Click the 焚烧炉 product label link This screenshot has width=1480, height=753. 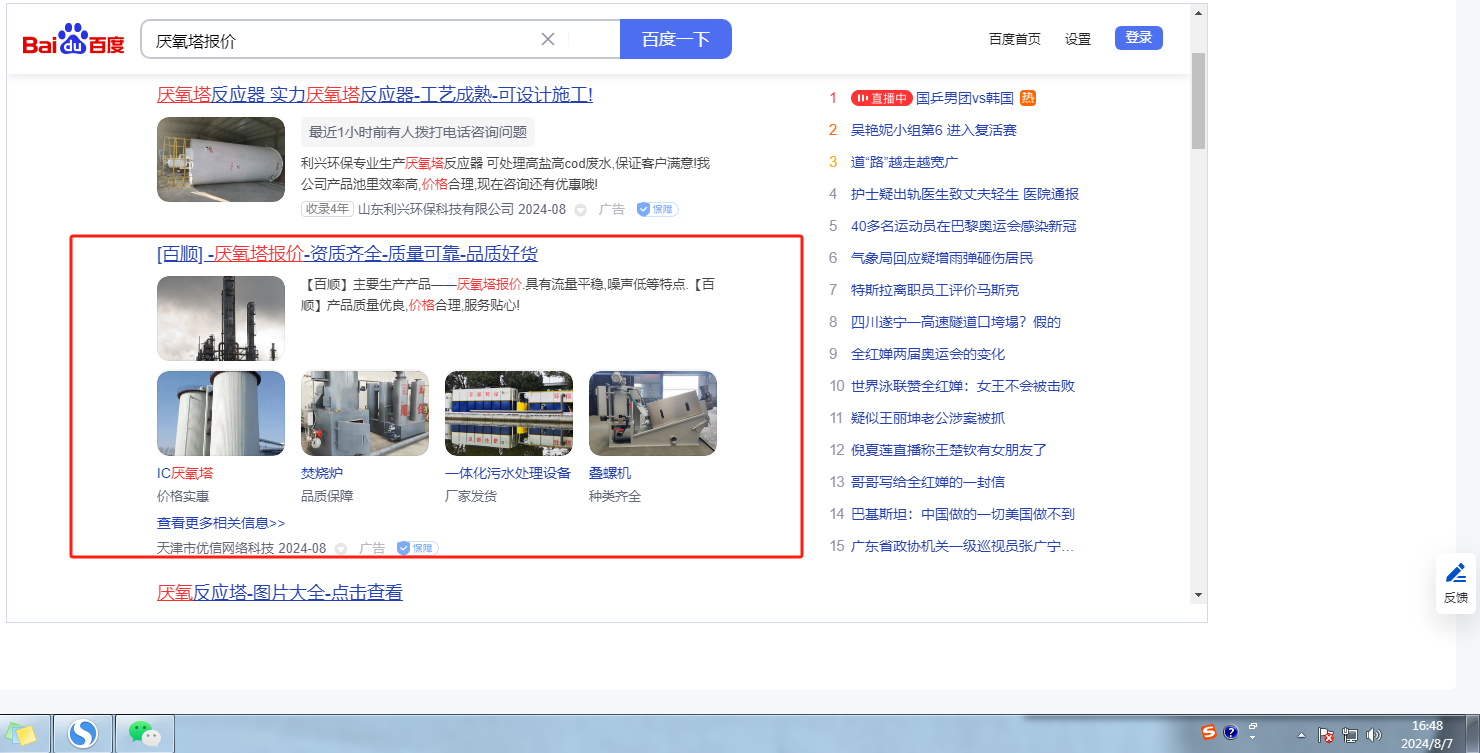click(x=322, y=473)
